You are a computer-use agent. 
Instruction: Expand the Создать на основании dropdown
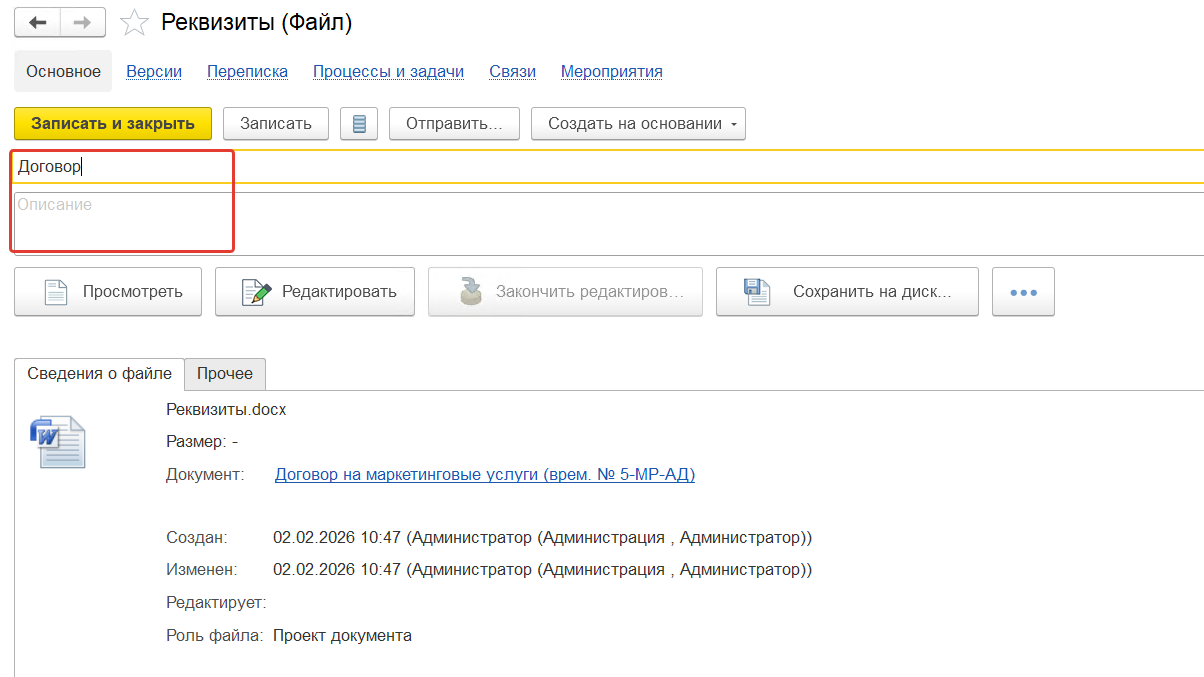(x=638, y=124)
